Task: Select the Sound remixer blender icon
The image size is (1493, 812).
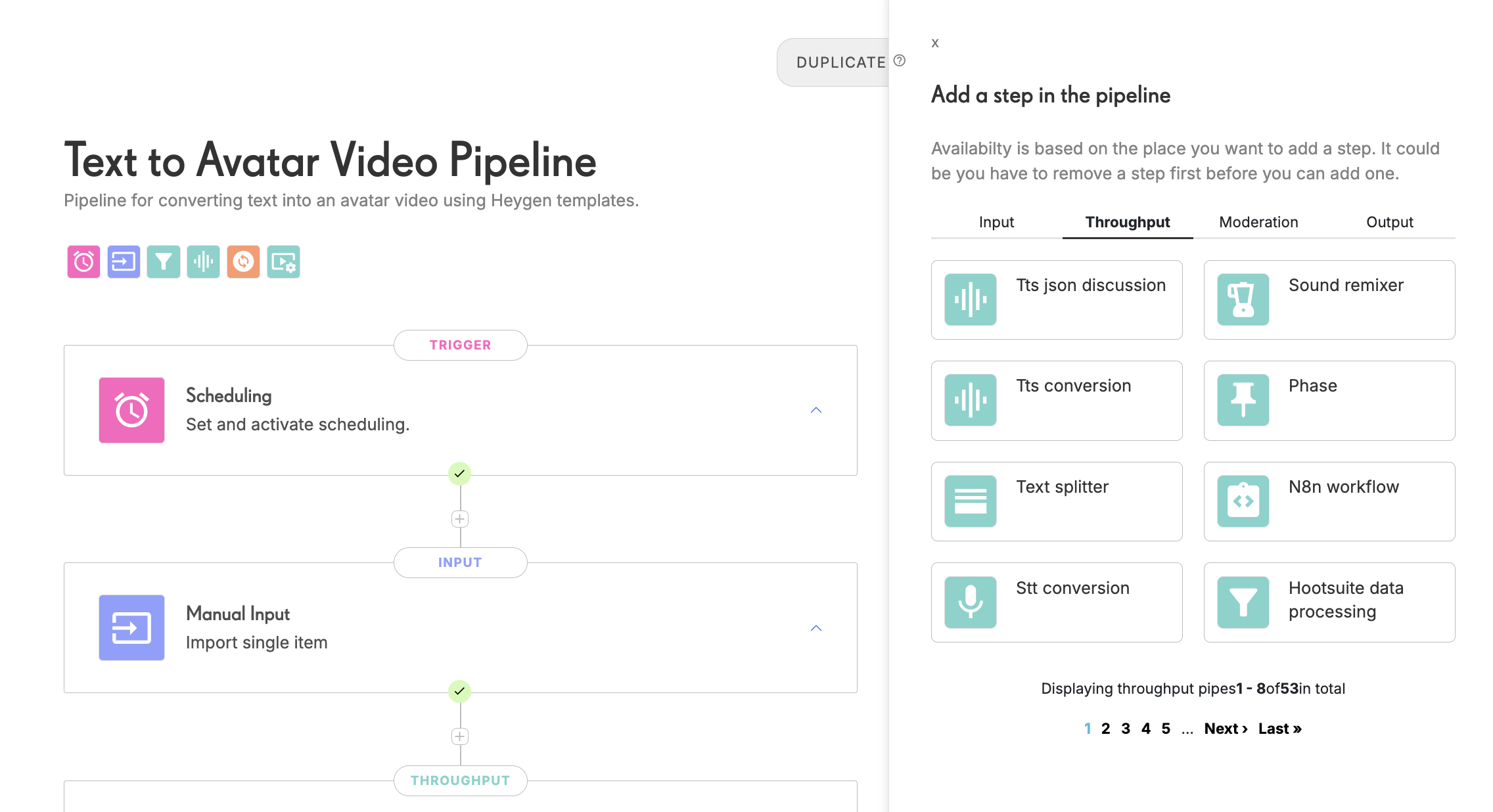Action: pos(1243,300)
